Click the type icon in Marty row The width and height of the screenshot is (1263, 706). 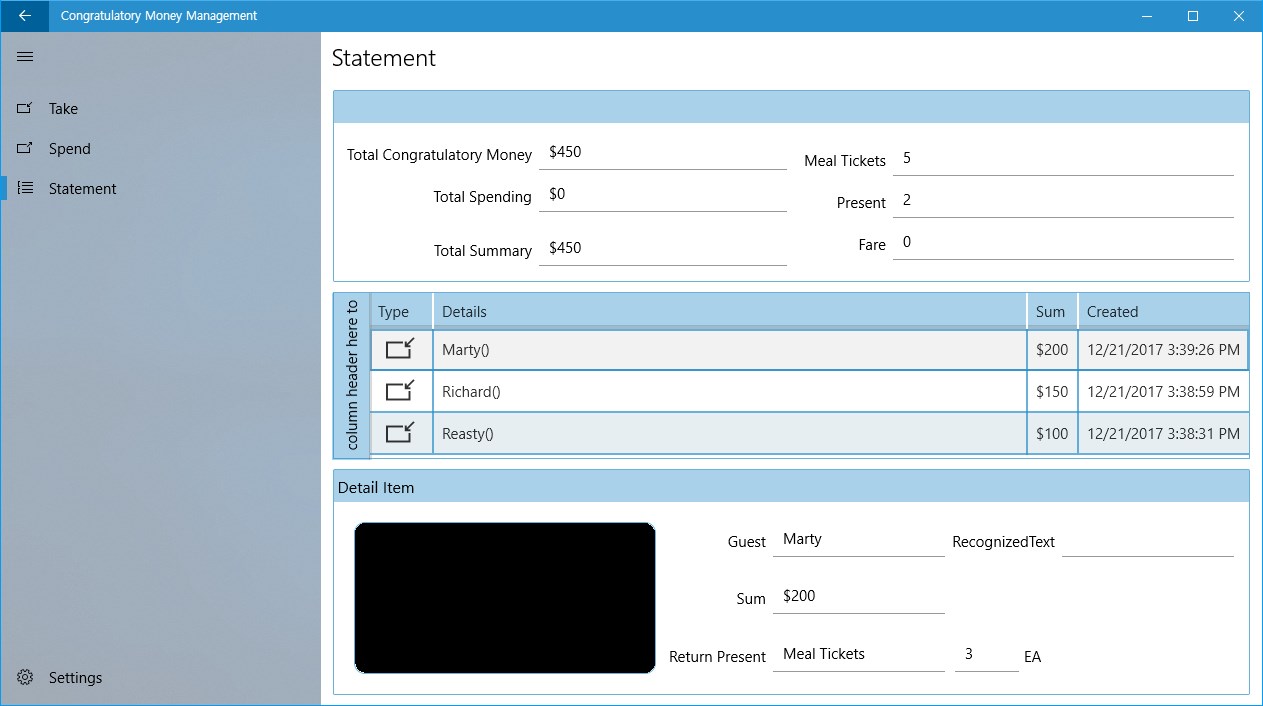click(x=400, y=349)
